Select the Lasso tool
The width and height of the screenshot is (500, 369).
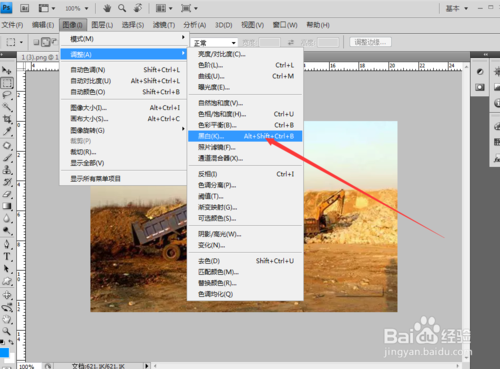coord(7,95)
